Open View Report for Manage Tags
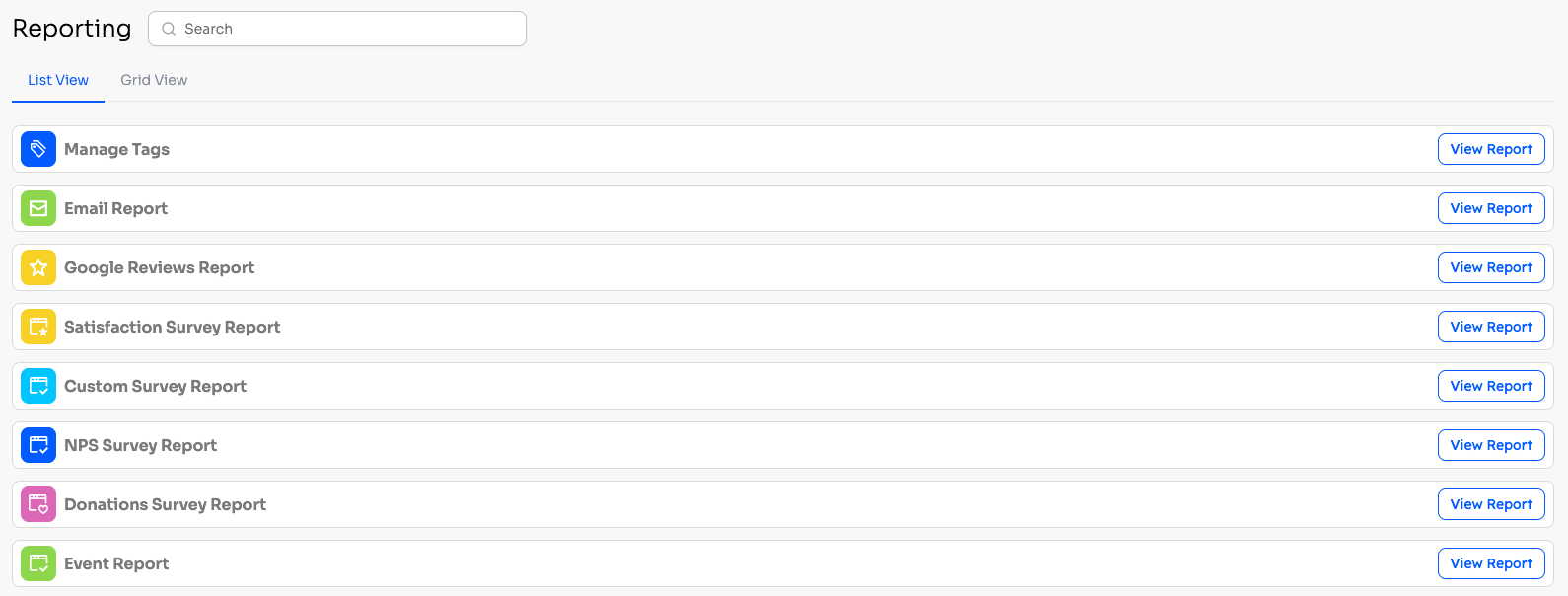The width and height of the screenshot is (1568, 596). 1491,149
